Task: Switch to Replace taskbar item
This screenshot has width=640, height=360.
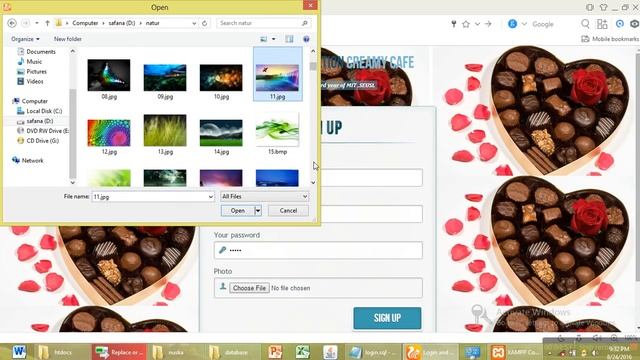Action: click(118, 352)
